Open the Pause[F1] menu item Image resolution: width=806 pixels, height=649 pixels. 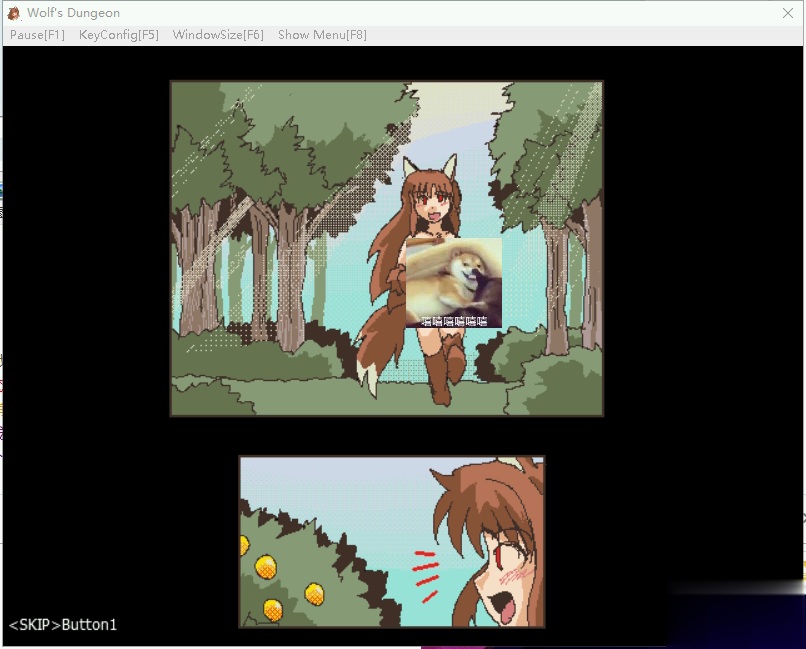coord(38,35)
